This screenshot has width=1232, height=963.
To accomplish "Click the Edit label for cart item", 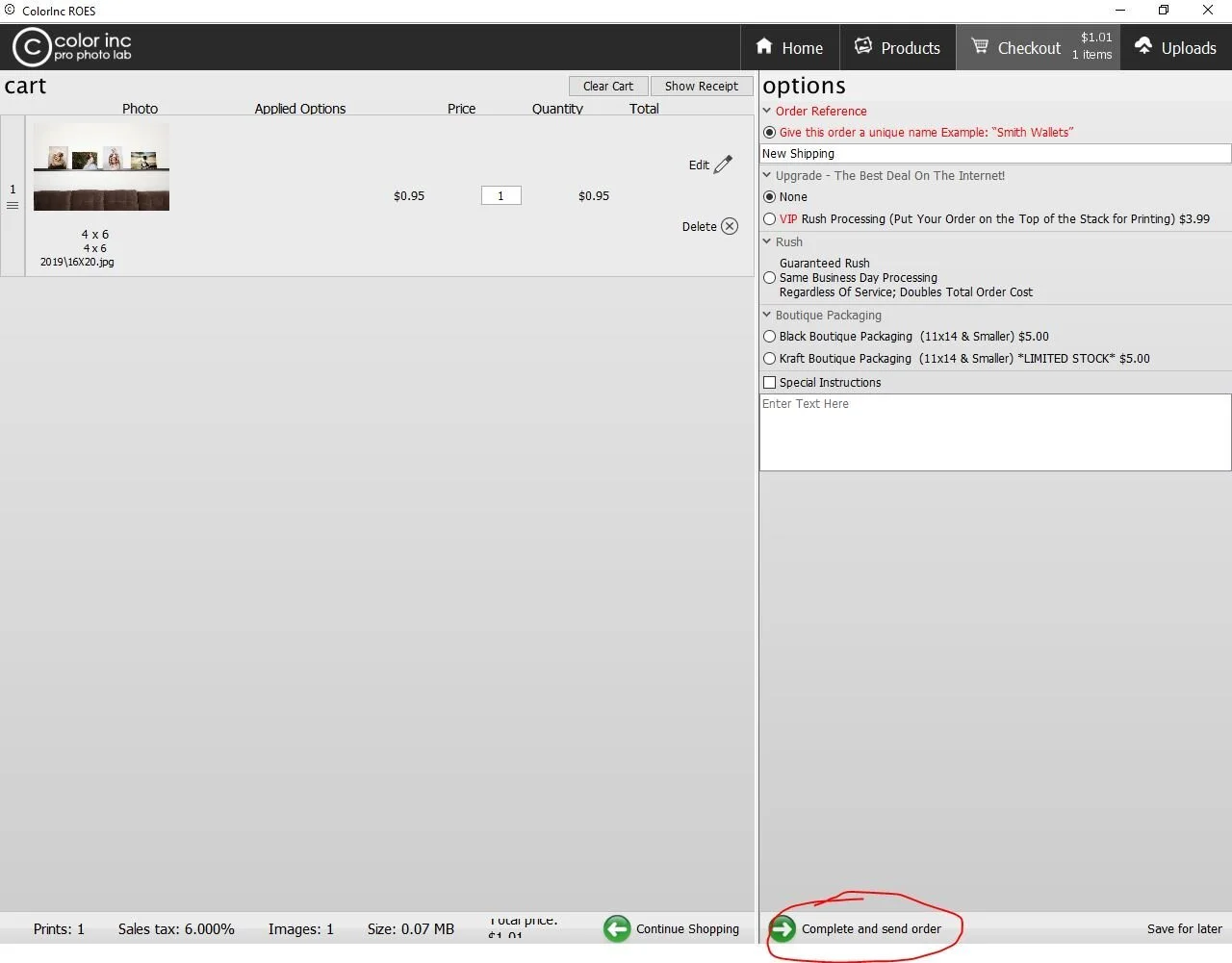I will (x=699, y=165).
